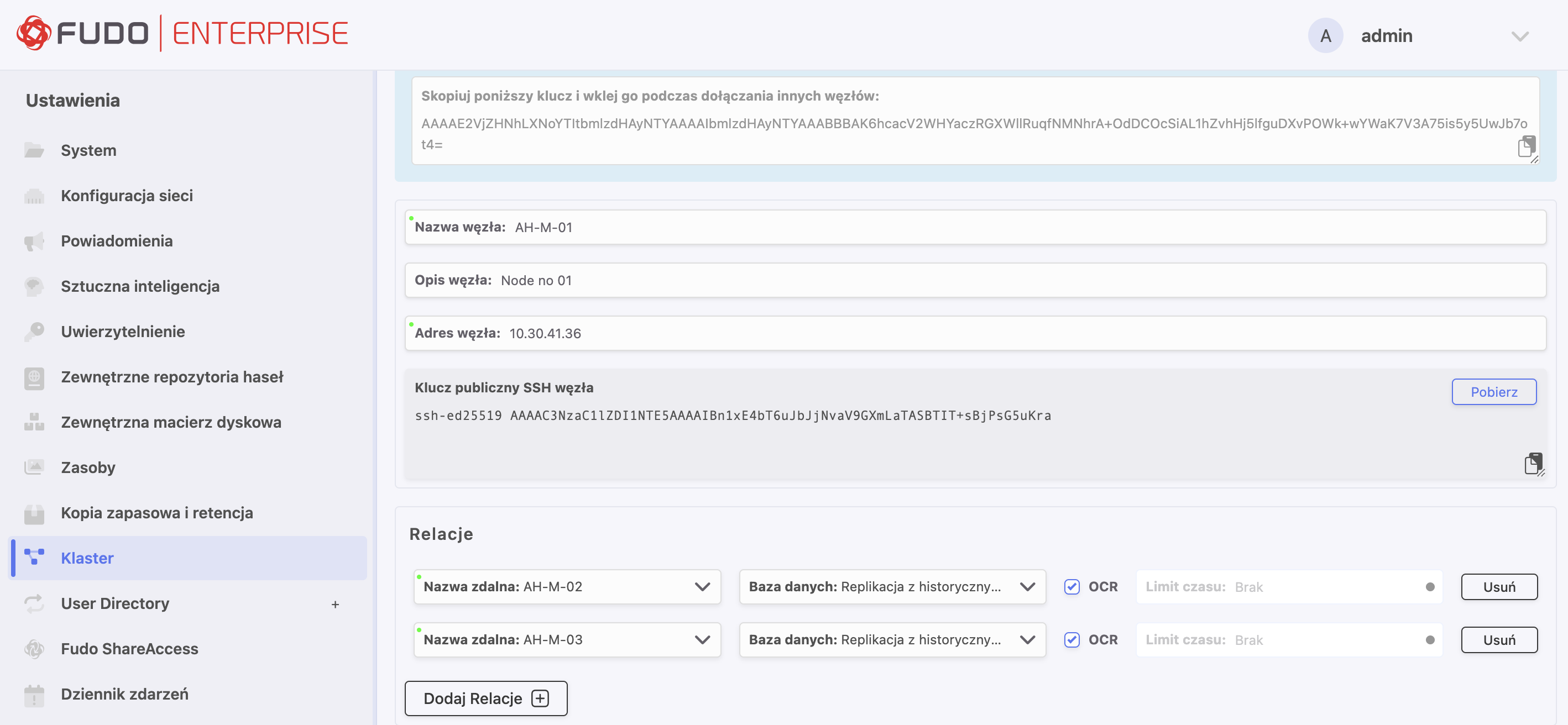Viewport: 1568px width, 725px height.
Task: Click the Fudo ShareAccess icon
Action: [34, 649]
